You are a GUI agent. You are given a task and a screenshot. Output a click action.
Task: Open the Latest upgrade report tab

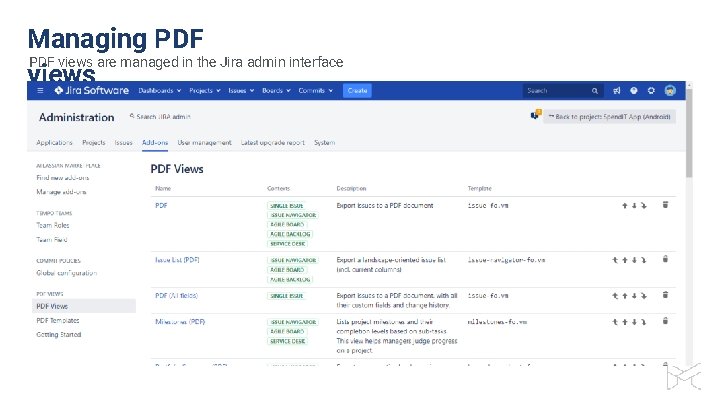click(273, 142)
